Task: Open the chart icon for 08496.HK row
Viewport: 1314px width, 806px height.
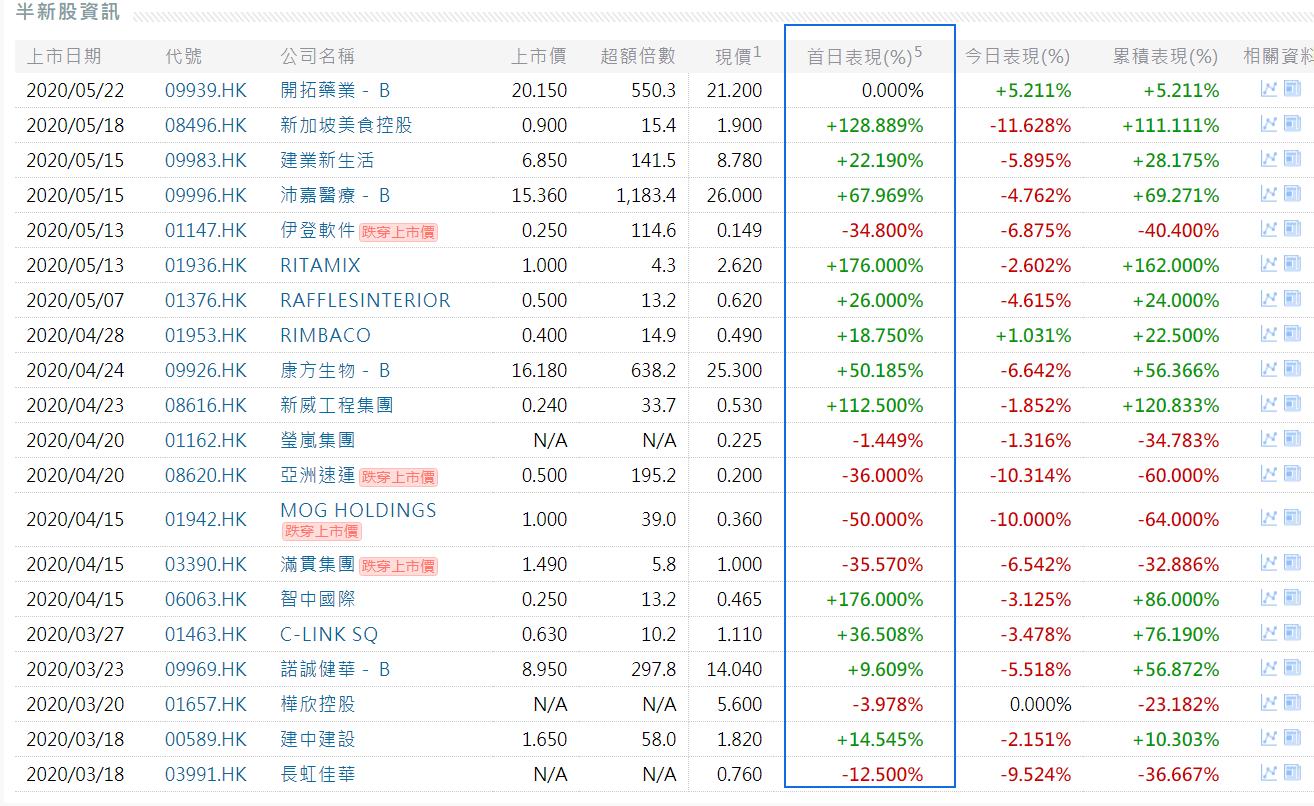Action: tap(1269, 124)
